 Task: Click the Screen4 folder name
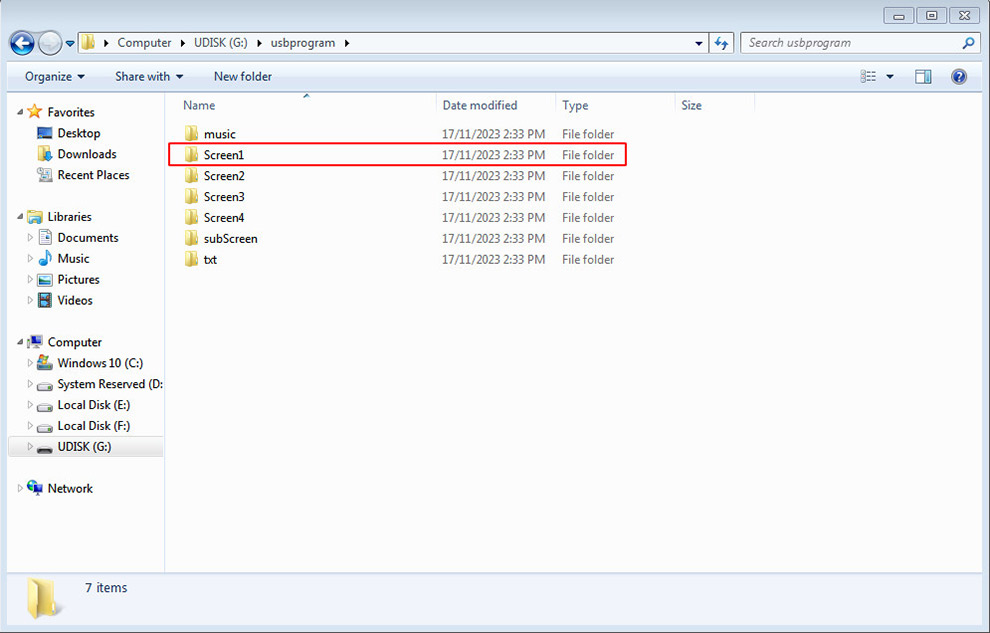pos(224,218)
